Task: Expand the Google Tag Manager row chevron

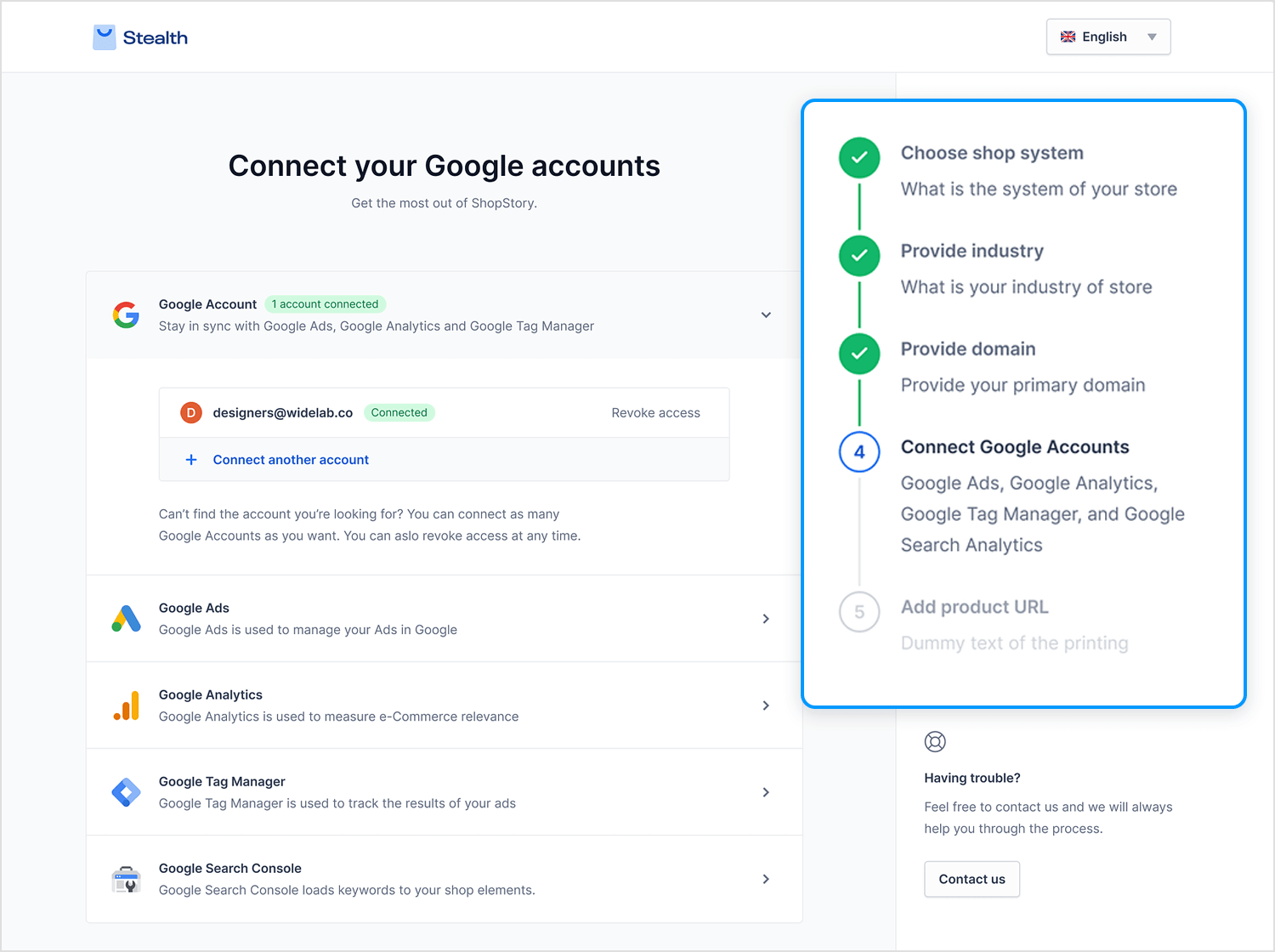Action: (x=766, y=792)
